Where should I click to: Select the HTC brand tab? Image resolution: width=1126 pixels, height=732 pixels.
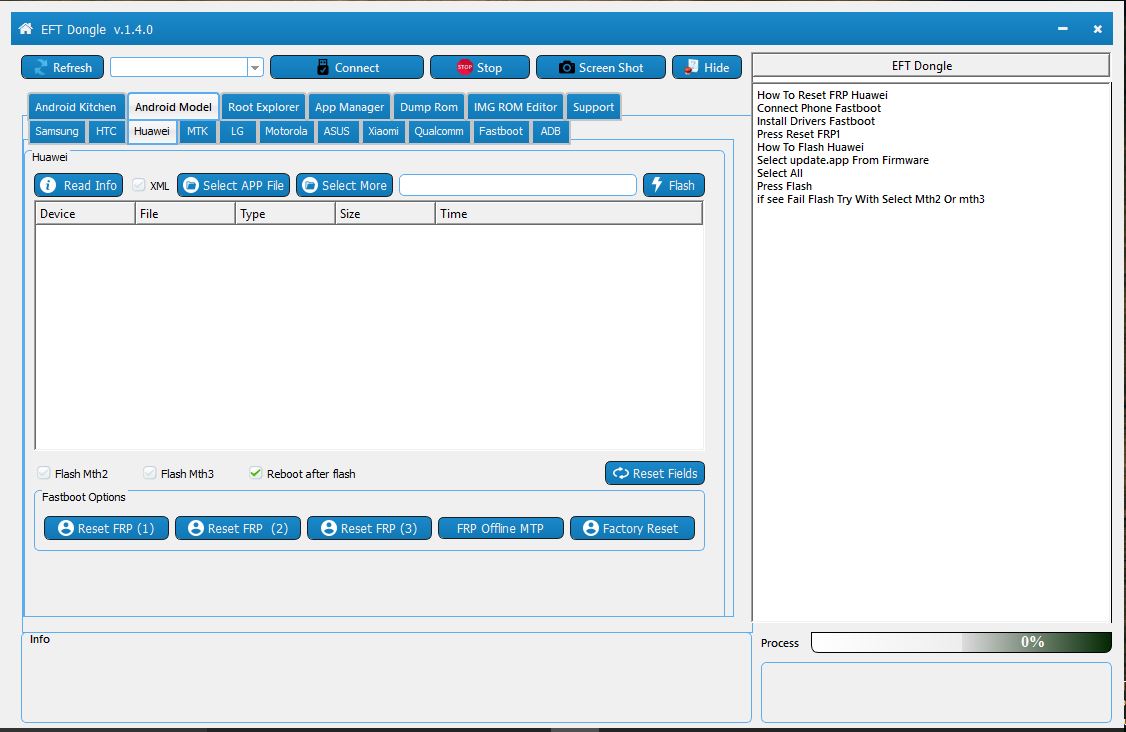[x=106, y=131]
